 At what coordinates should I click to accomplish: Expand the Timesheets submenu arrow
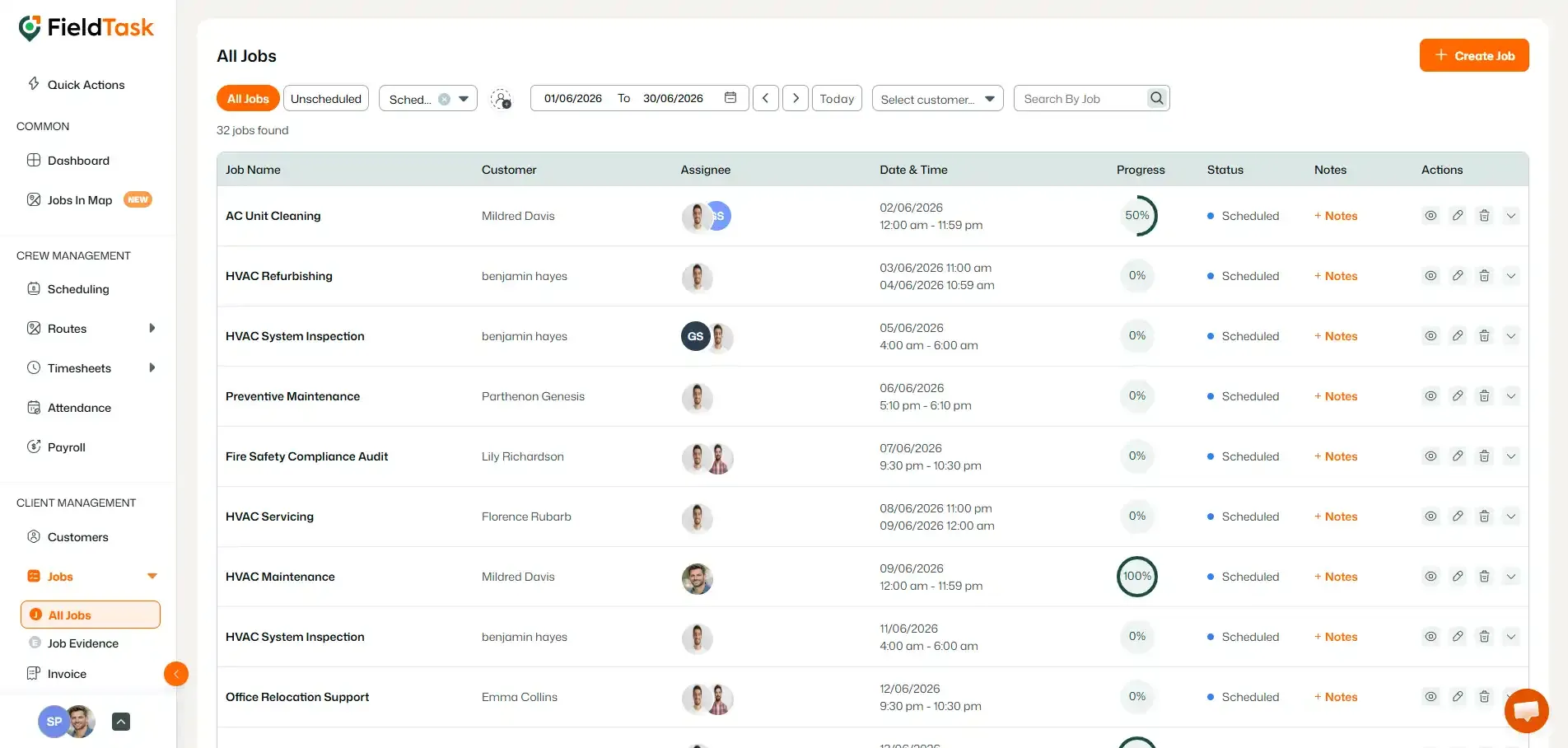152,367
